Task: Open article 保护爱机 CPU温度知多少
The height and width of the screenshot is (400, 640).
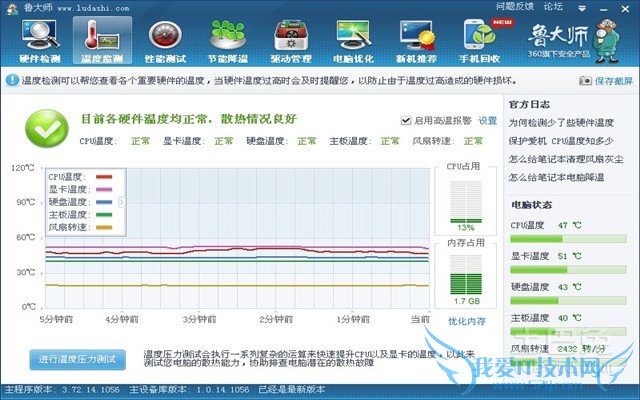Action: pos(561,141)
